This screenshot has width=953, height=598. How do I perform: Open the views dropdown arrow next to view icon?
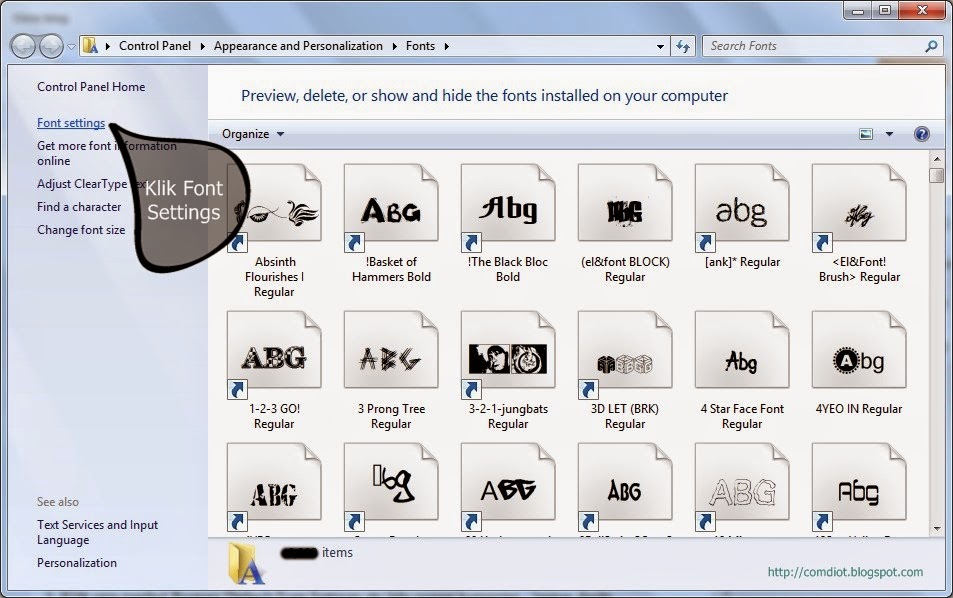coord(889,133)
